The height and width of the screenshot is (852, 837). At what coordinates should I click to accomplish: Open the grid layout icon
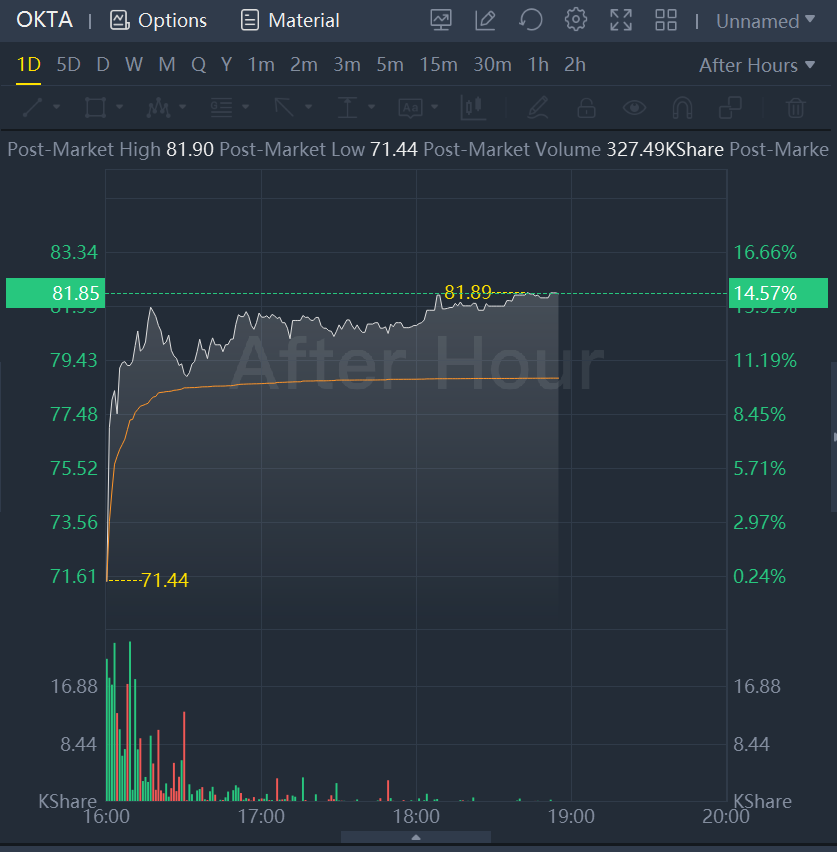pos(666,20)
